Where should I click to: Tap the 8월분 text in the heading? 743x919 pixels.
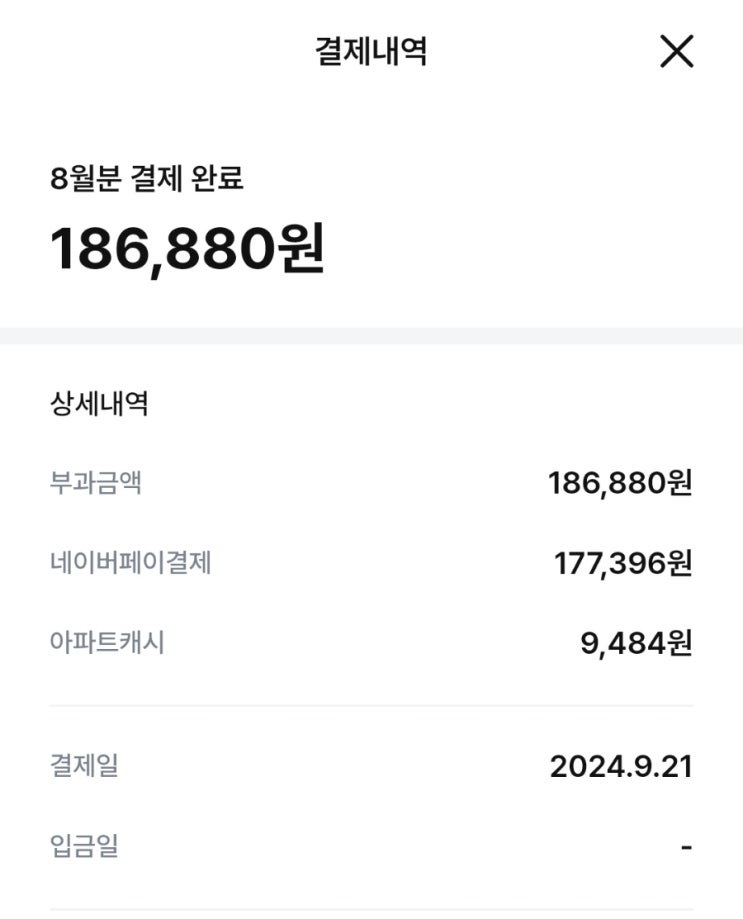[86, 178]
